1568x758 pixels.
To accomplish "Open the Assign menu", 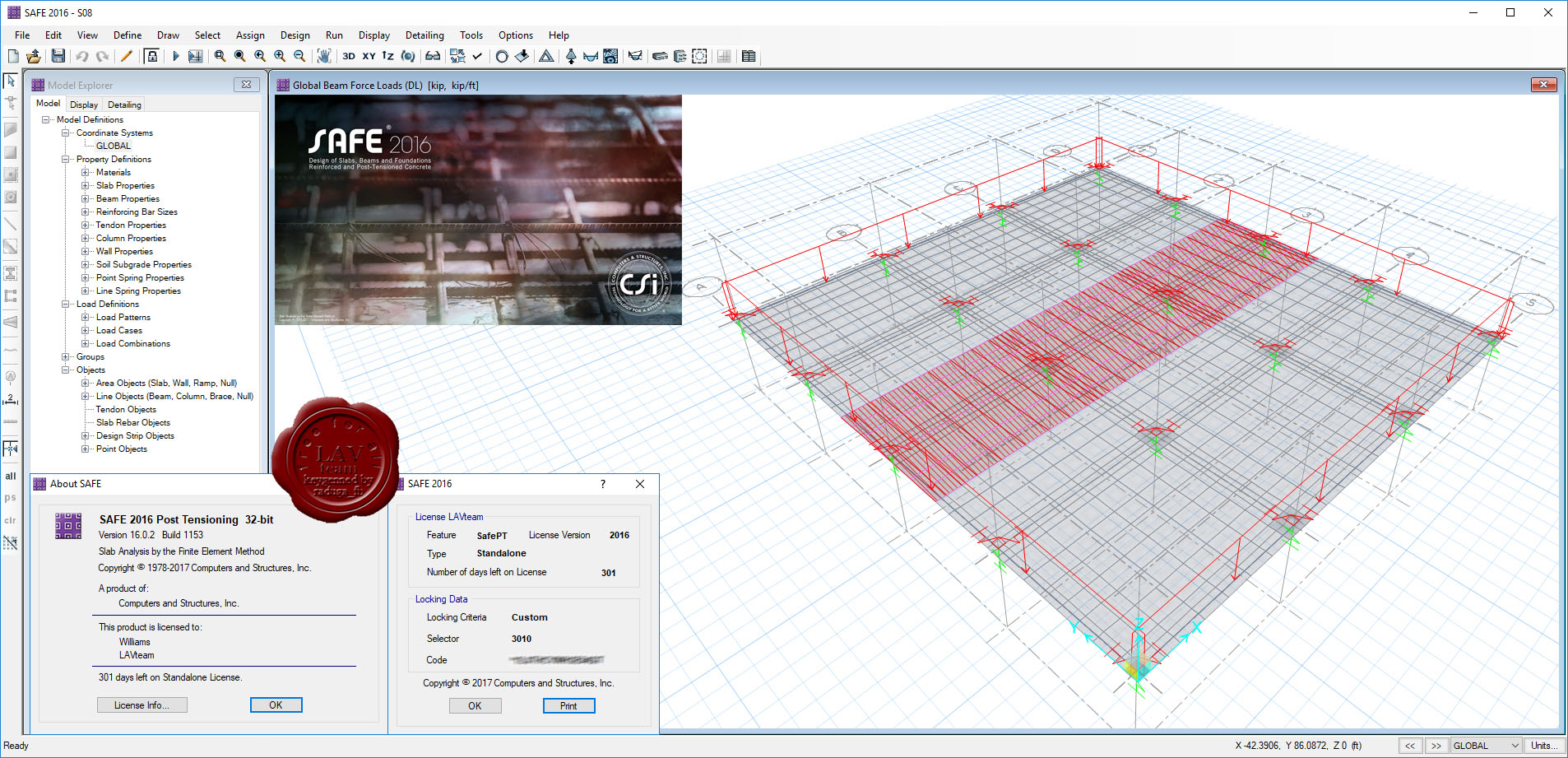I will (250, 35).
